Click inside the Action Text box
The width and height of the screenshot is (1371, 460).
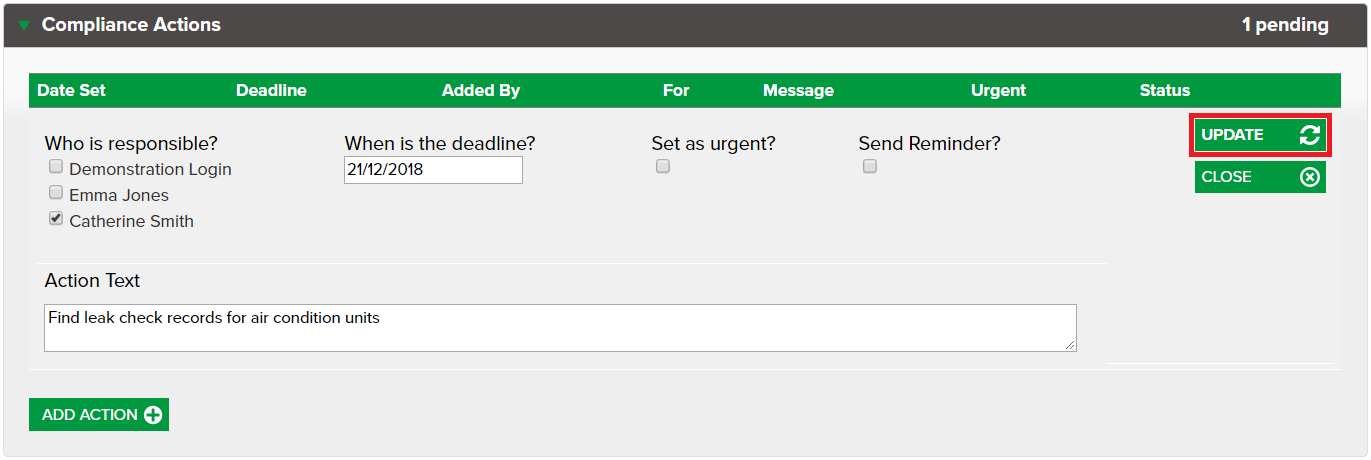(x=560, y=328)
